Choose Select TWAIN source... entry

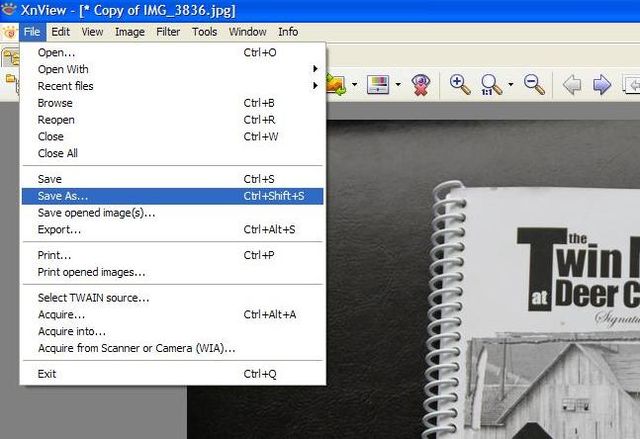(173, 298)
